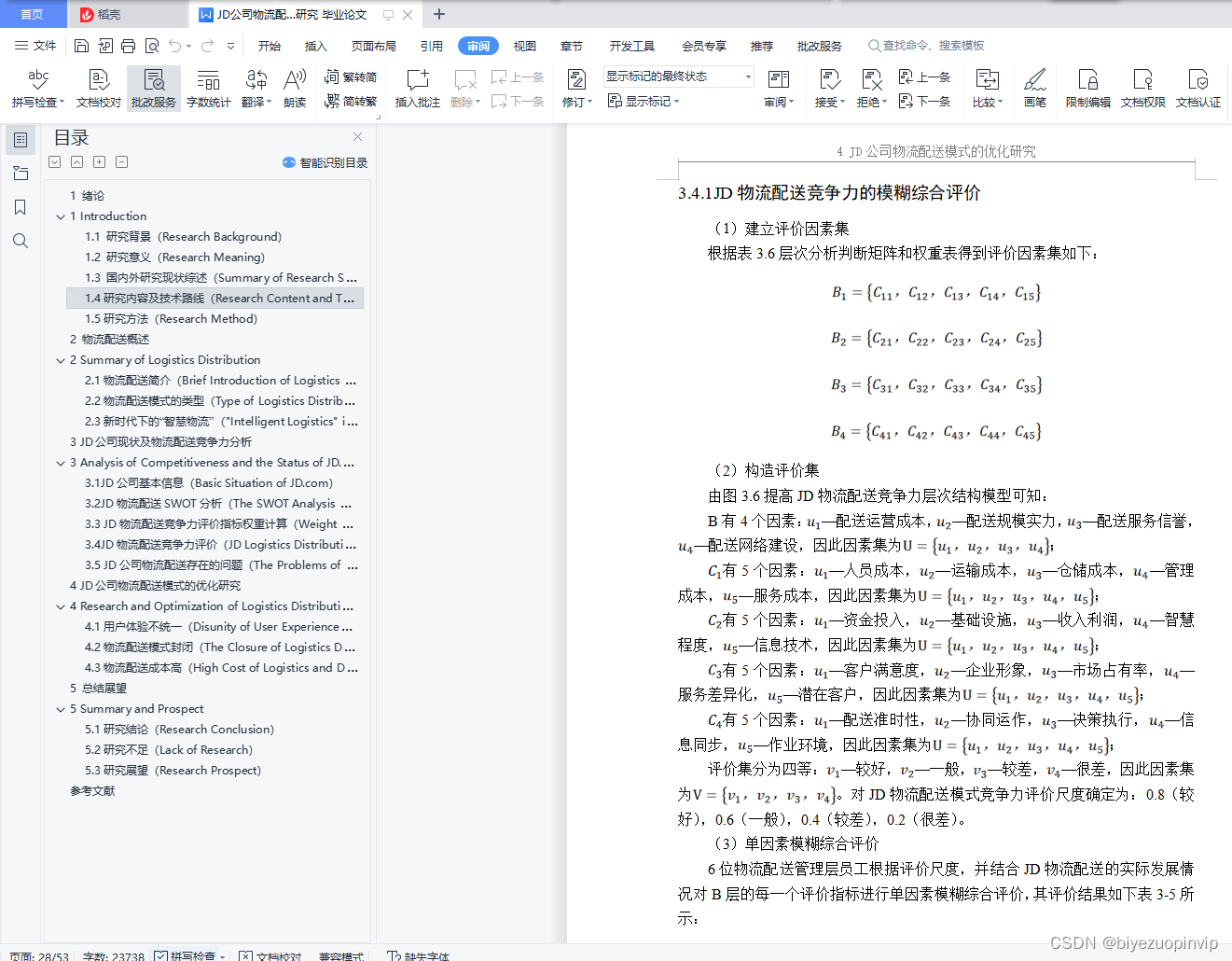Open 字数统计 word count tool
Screen dimensions: 1232x961
208,89
